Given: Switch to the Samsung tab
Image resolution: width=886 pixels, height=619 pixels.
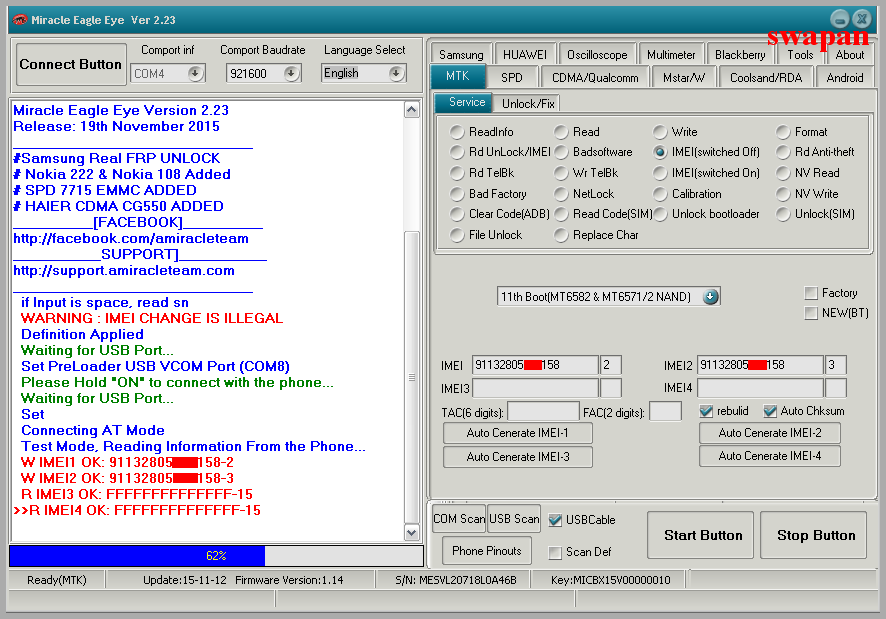Looking at the screenshot, I should tap(461, 55).
